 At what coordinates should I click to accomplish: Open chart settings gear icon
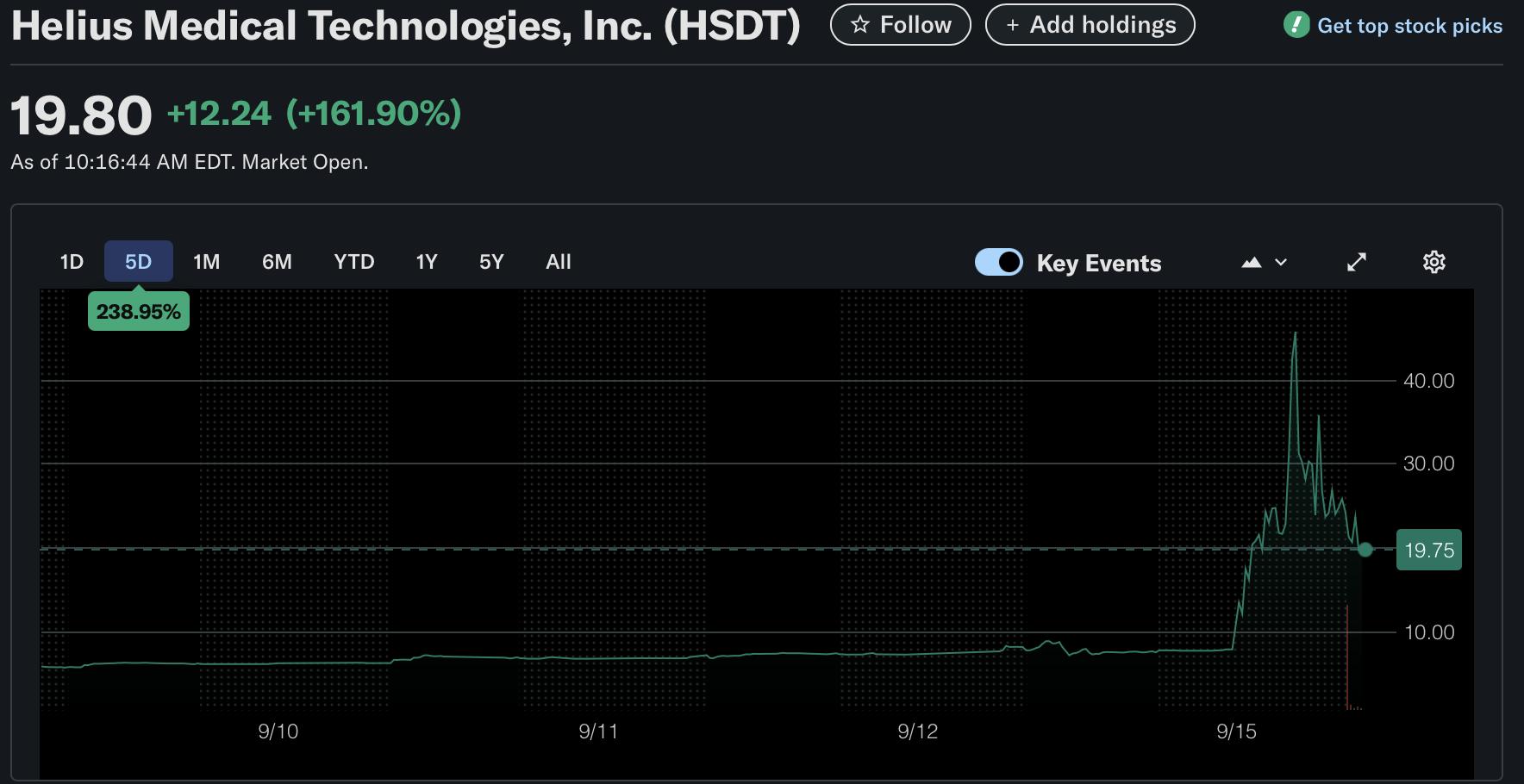[x=1433, y=262]
